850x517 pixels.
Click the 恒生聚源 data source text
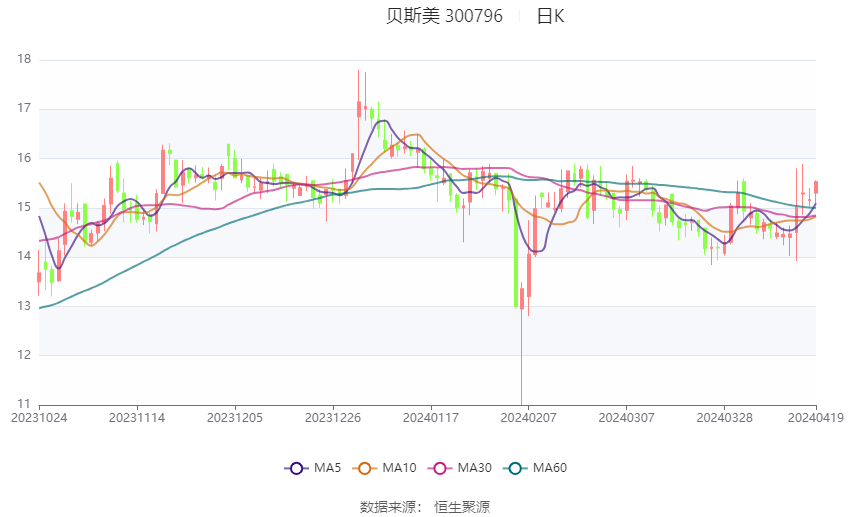pos(462,507)
